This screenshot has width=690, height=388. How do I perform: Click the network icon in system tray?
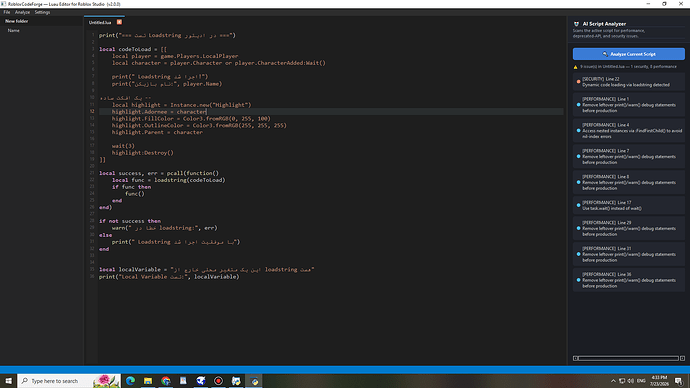click(x=622, y=381)
